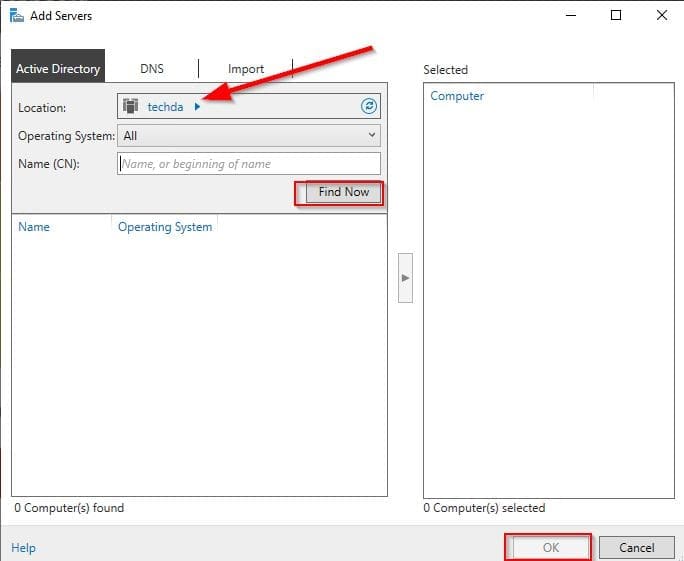This screenshot has height=561, width=684.
Task: Click the right arrow to add computers
Action: (405, 277)
